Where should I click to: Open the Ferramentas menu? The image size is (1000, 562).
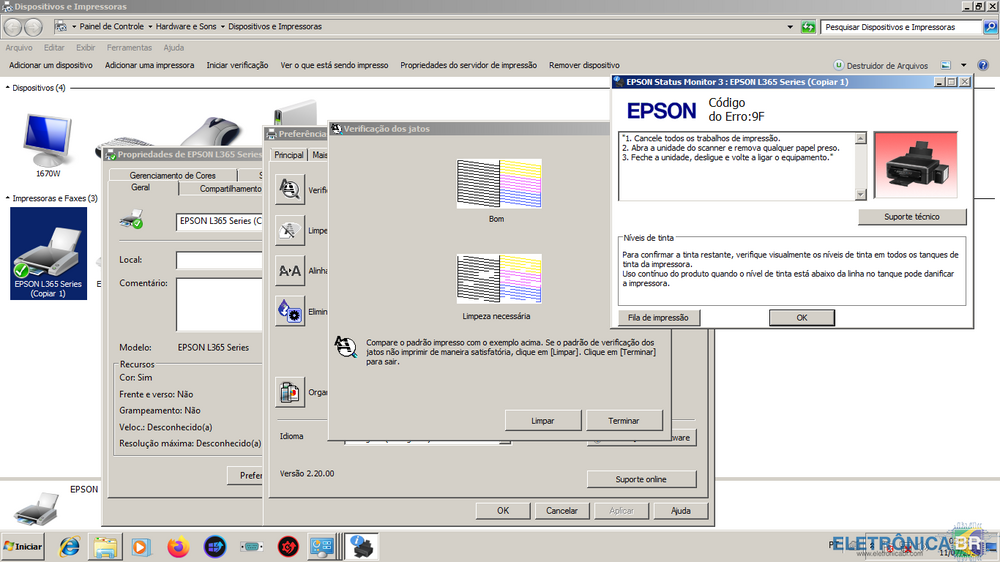point(129,47)
